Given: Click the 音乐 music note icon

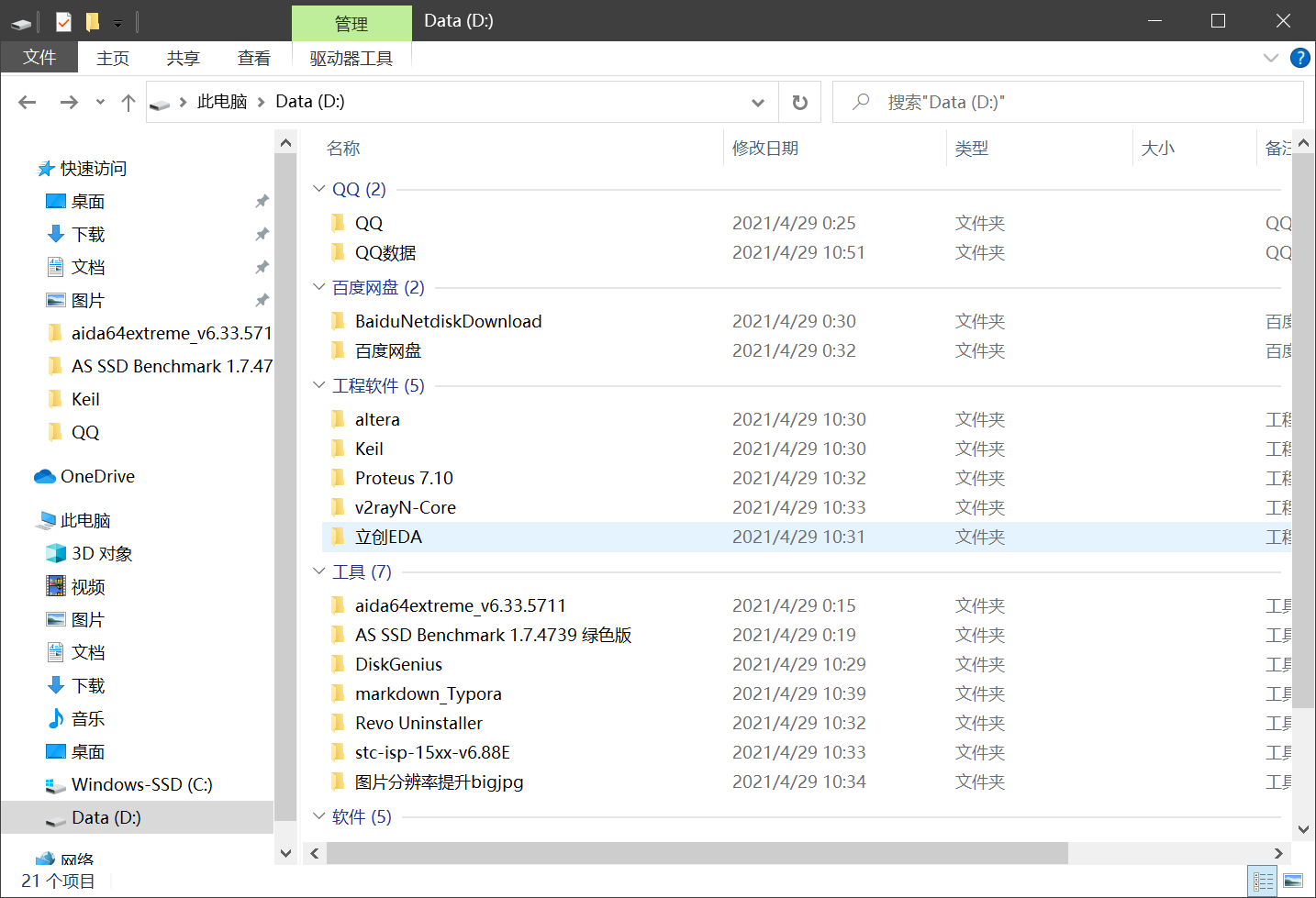Looking at the screenshot, I should (56, 718).
